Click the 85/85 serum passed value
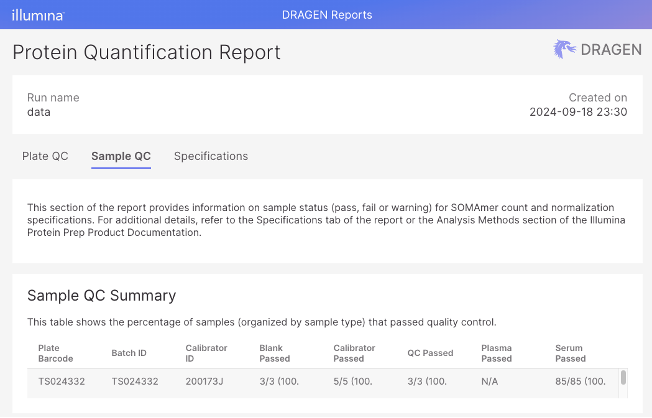This screenshot has width=652, height=418. click(580, 381)
